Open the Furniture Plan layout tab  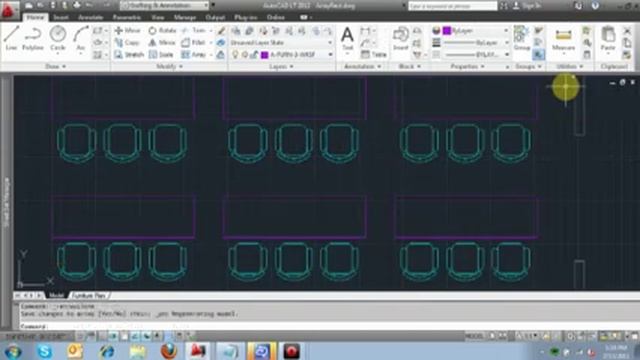tap(89, 295)
